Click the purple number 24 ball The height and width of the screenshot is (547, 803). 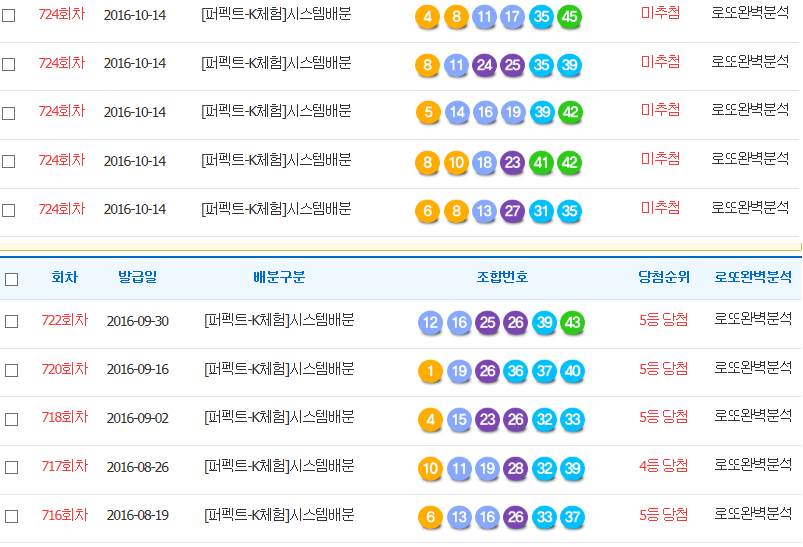pyautogui.click(x=485, y=66)
